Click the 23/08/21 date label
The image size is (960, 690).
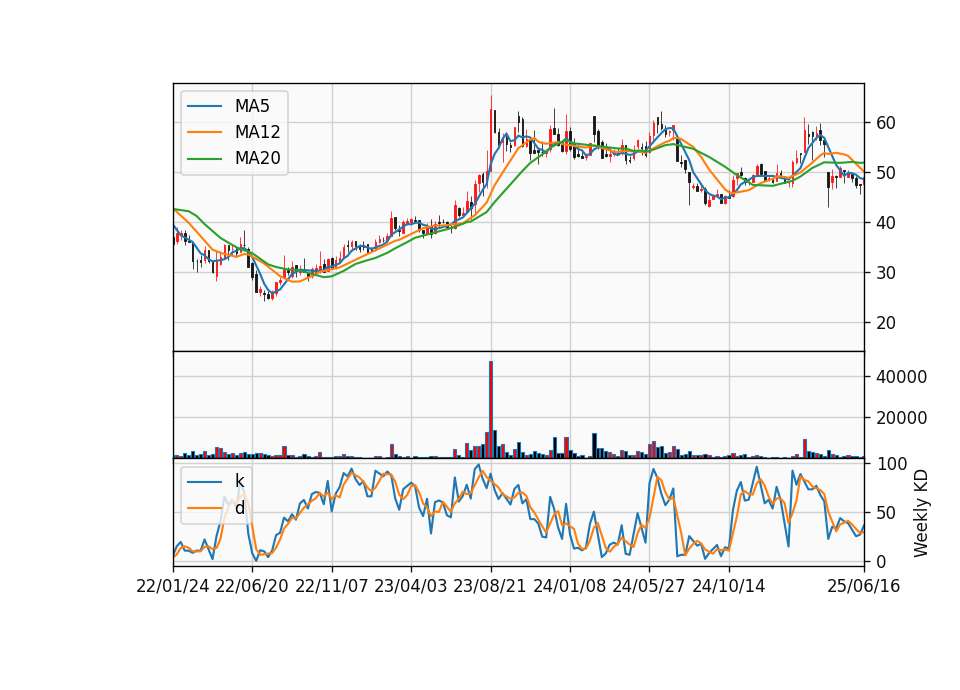pyautogui.click(x=490, y=586)
